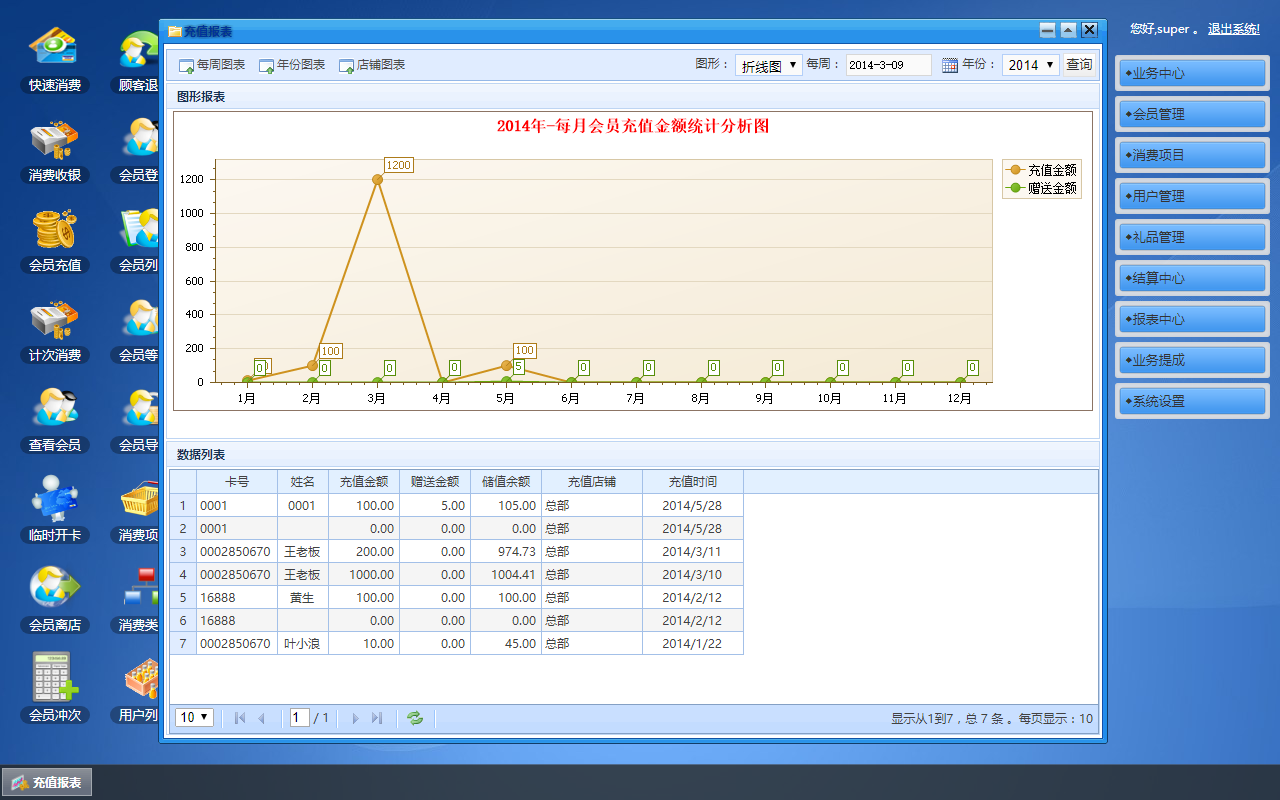Expand the 用户管理 sidebar menu

coord(1192,196)
